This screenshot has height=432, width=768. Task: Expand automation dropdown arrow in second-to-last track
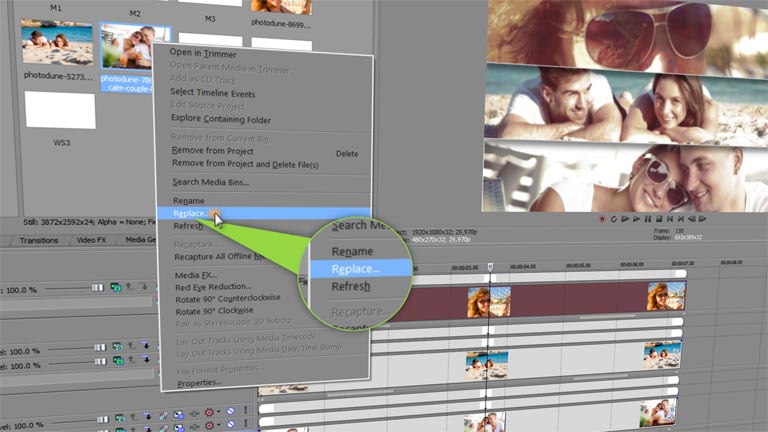[x=218, y=412]
